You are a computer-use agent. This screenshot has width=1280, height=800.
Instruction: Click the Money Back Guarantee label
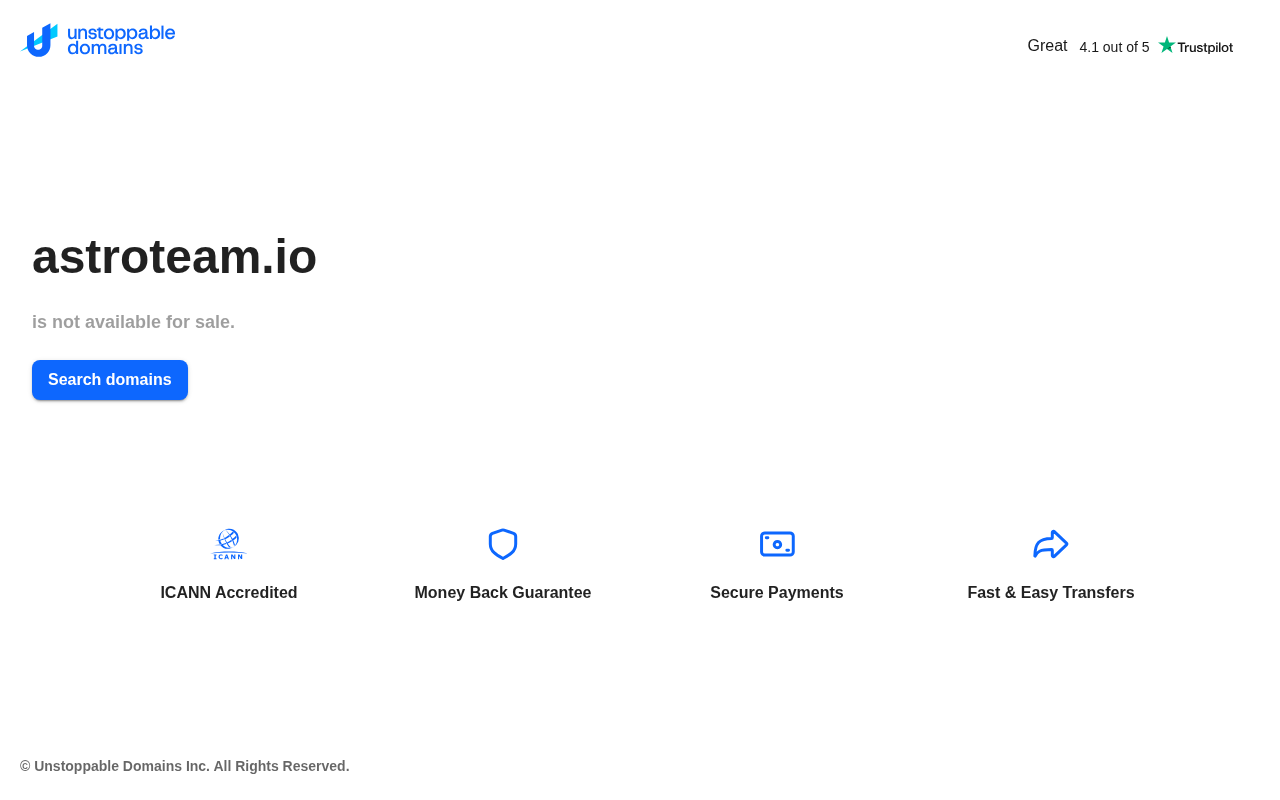(503, 593)
